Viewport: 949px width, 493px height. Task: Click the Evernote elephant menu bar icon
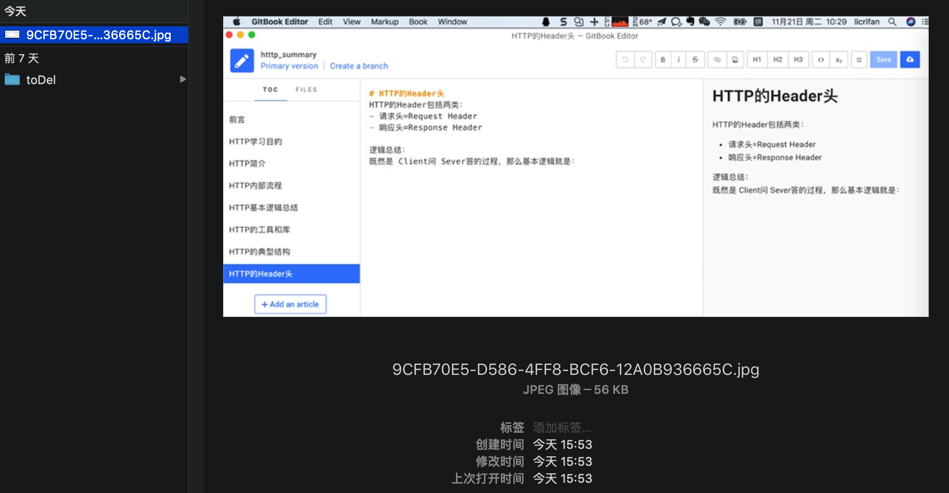[690, 22]
